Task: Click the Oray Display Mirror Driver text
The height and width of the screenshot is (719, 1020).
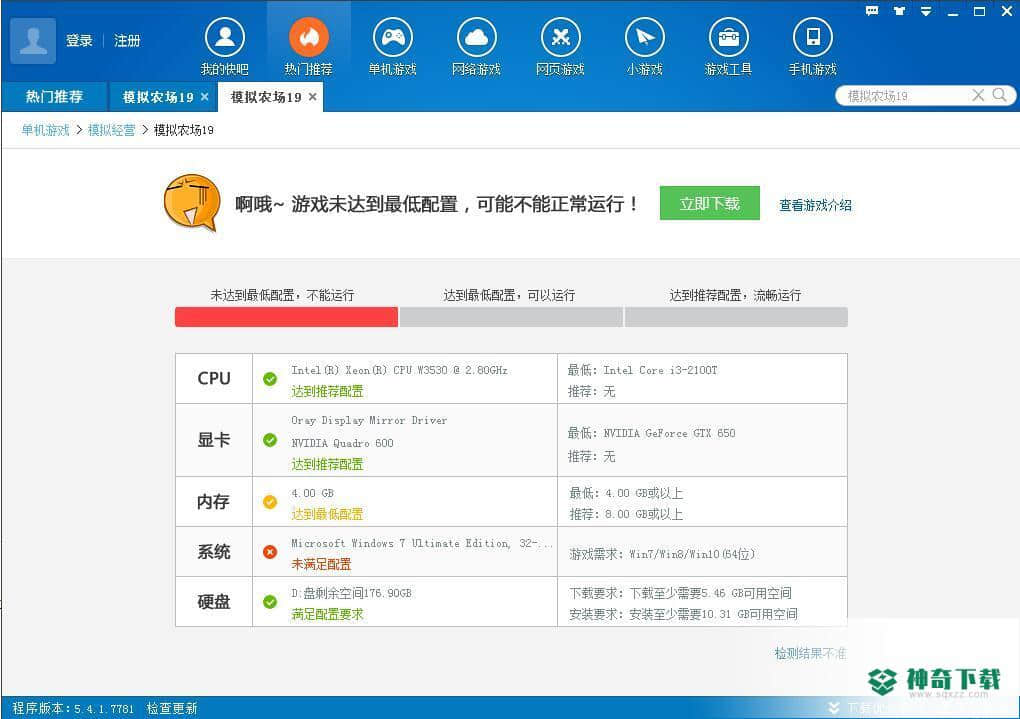Action: point(369,420)
